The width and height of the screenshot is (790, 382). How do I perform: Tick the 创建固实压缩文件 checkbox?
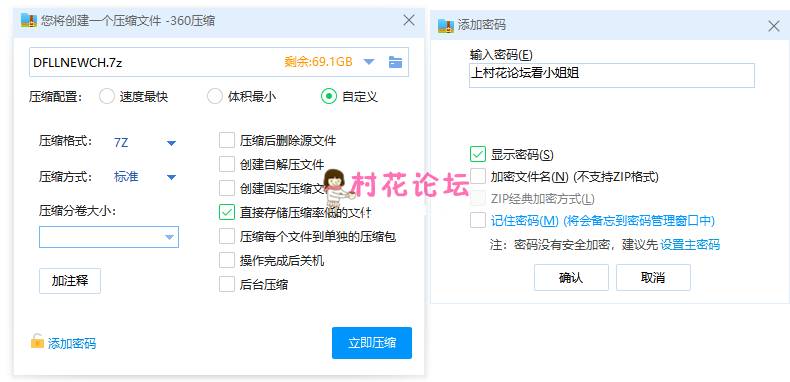pos(227,188)
